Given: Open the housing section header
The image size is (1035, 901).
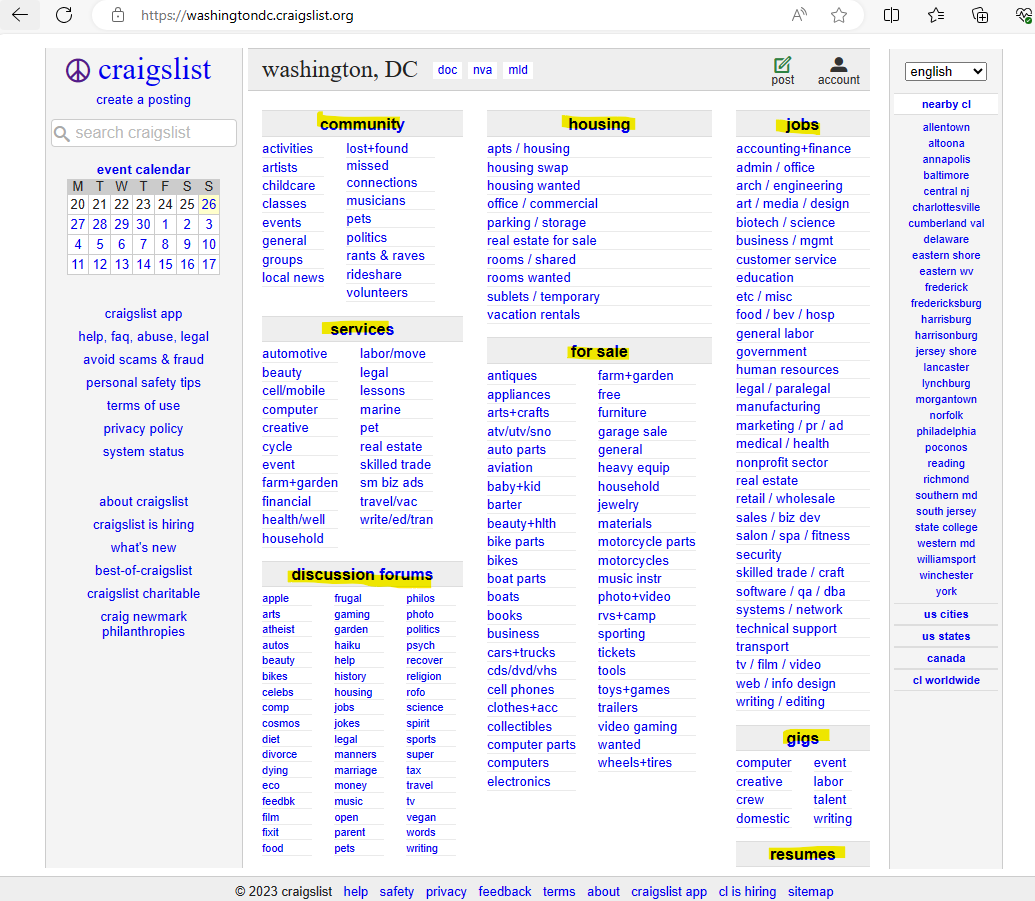Looking at the screenshot, I should (x=599, y=124).
